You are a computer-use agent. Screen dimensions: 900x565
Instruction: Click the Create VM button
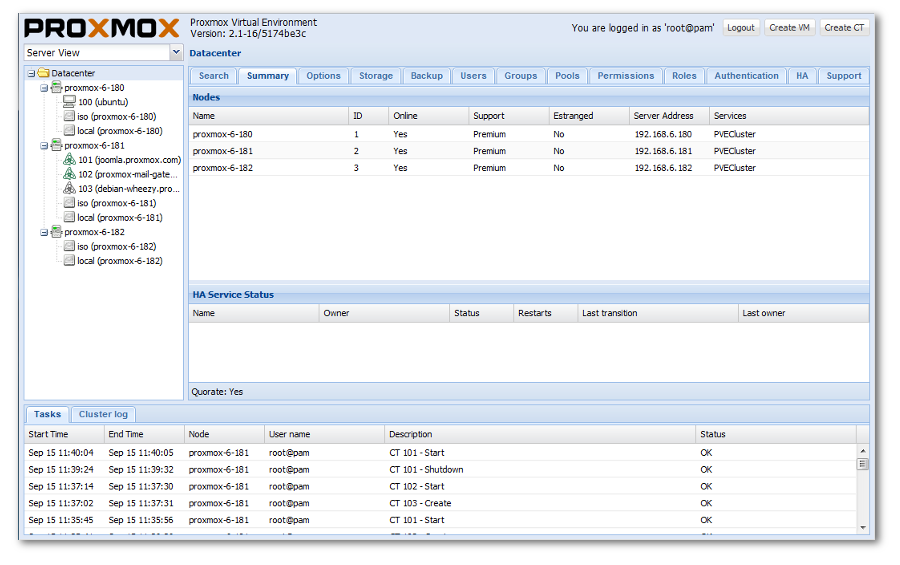click(x=789, y=28)
